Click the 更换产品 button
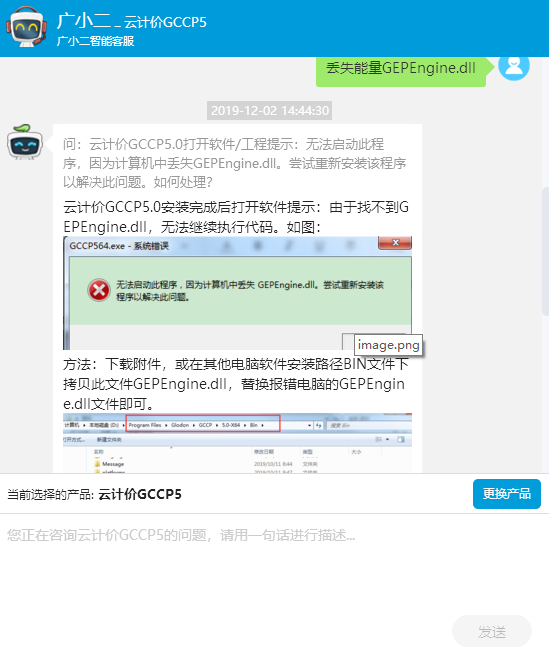 (507, 494)
